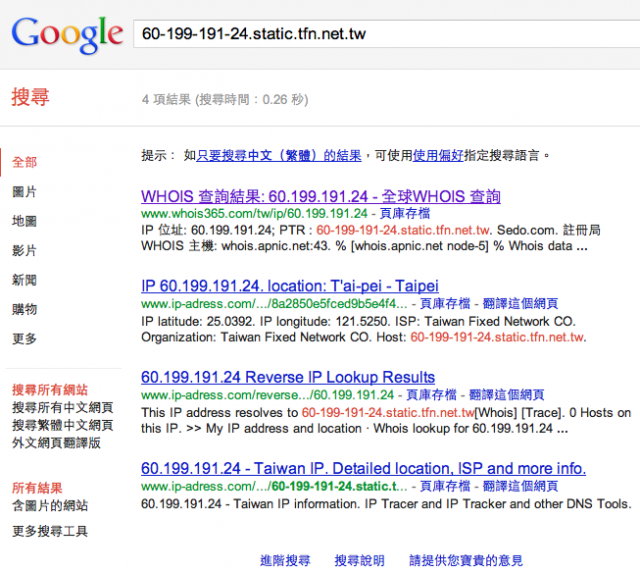Click 翻譯這個網頁 for Reverse IP Lookup result
This screenshot has width=640, height=573.
507,395
